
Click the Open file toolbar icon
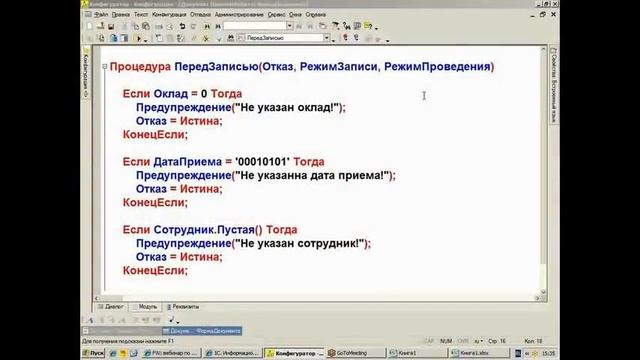101,26
